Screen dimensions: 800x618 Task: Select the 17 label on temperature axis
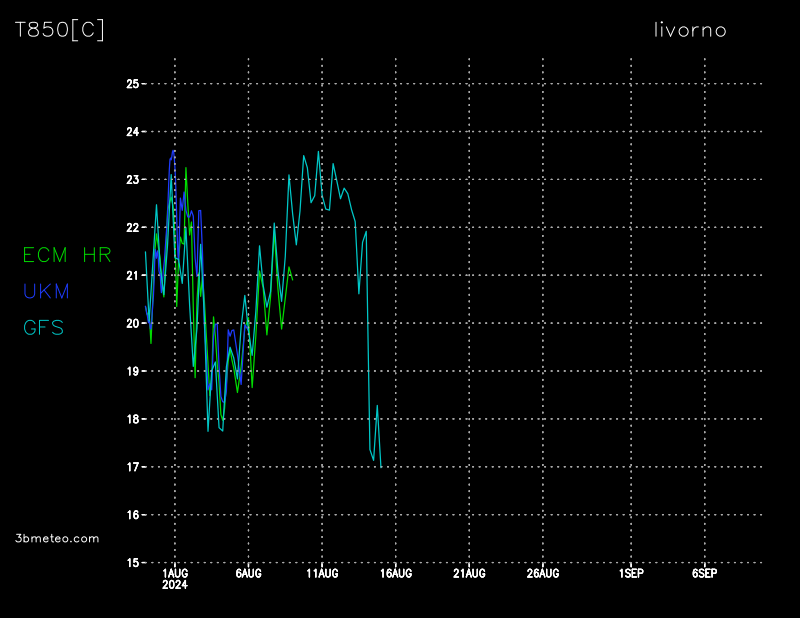click(132, 467)
